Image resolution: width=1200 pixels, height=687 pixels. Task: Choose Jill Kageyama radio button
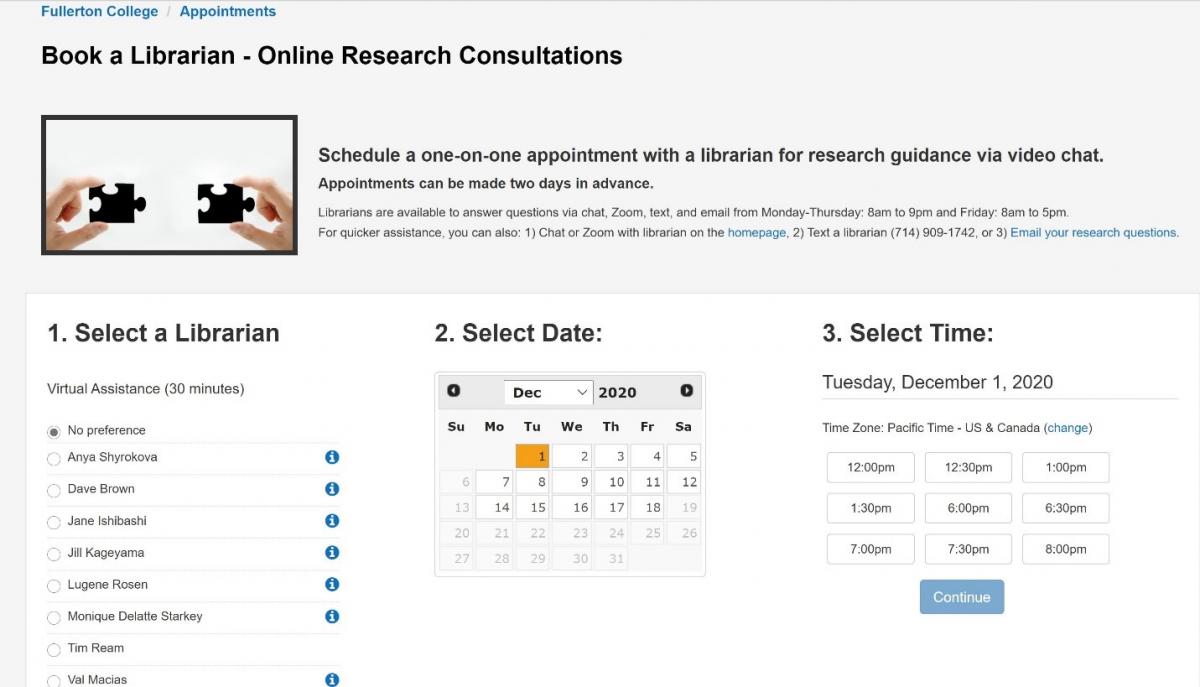point(54,554)
